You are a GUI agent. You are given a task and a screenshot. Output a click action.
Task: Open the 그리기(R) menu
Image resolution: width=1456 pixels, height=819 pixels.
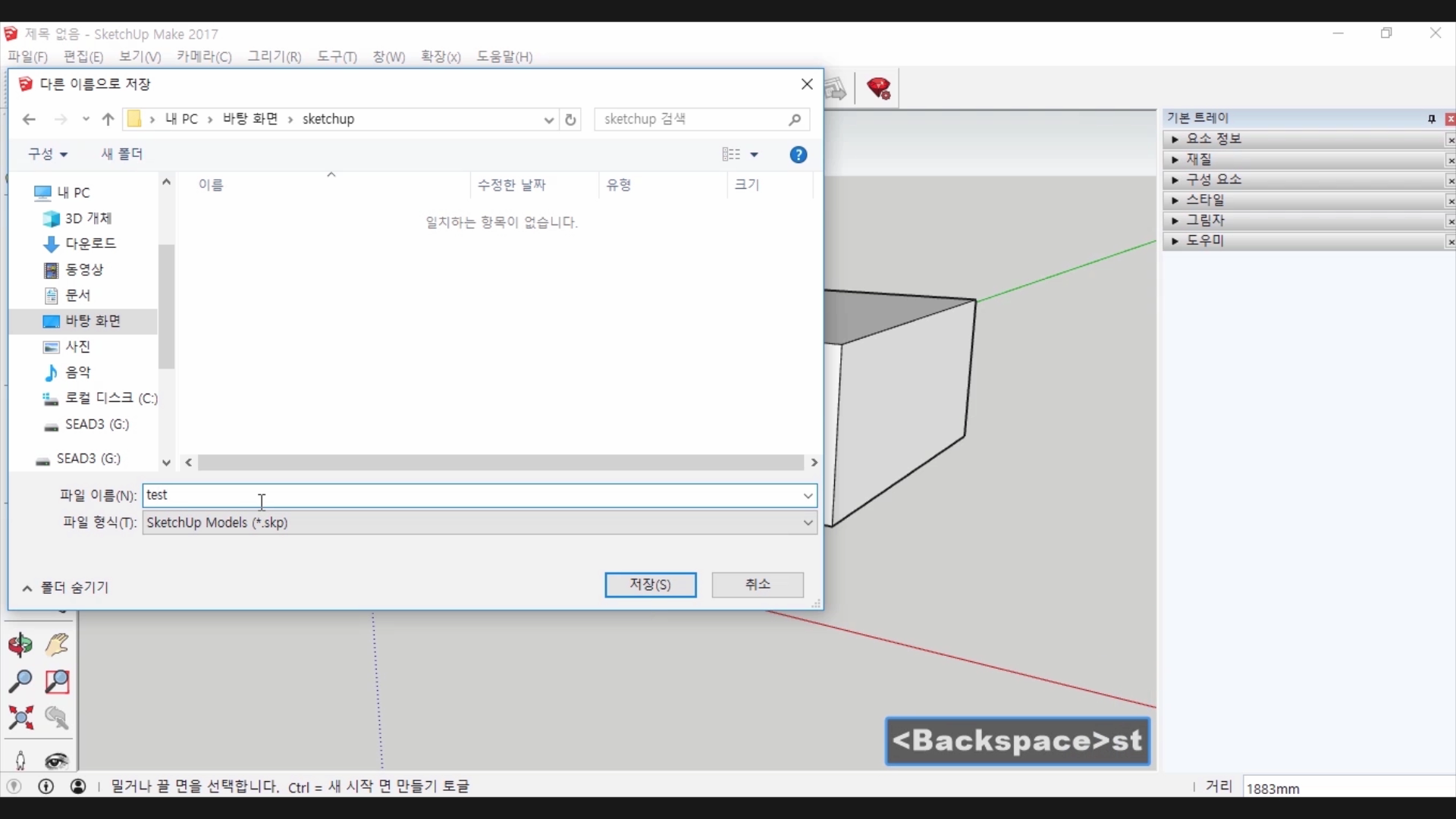coord(275,57)
